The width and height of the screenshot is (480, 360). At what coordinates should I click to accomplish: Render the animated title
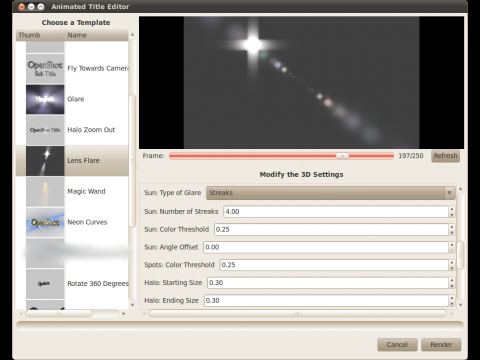coord(441,345)
